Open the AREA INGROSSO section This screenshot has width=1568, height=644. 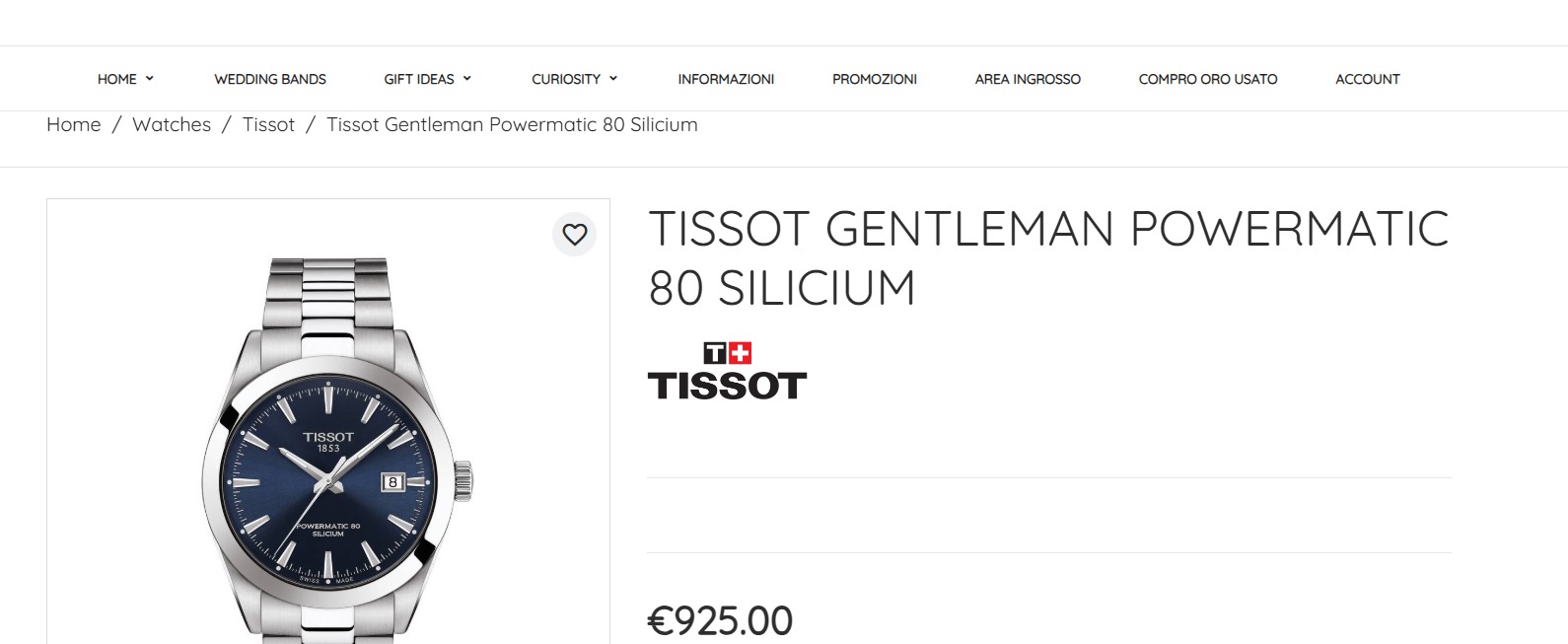1028,79
